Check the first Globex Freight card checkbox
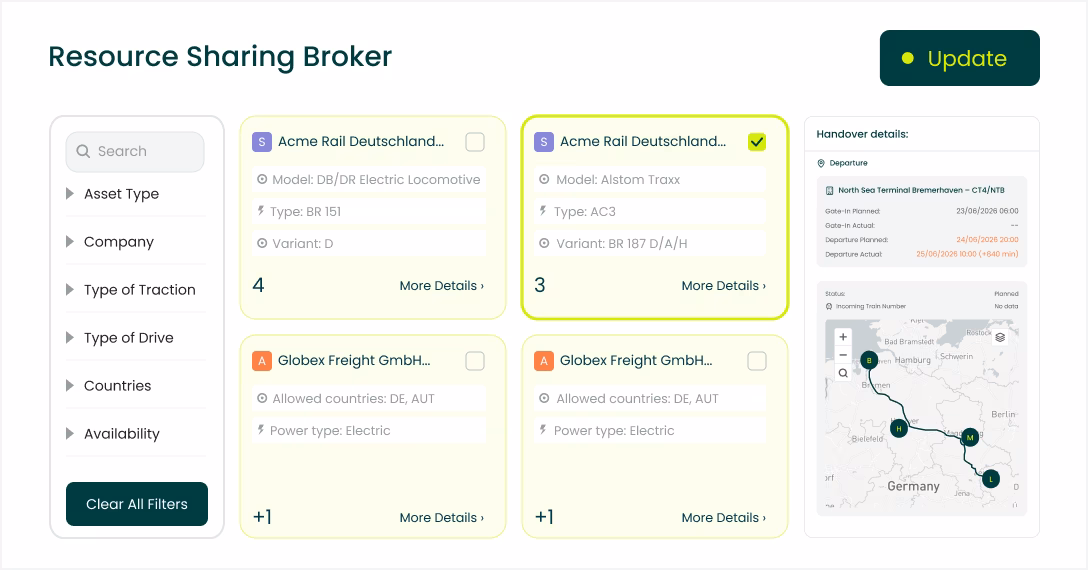Screen dimensions: 1088x570 (x=475, y=361)
